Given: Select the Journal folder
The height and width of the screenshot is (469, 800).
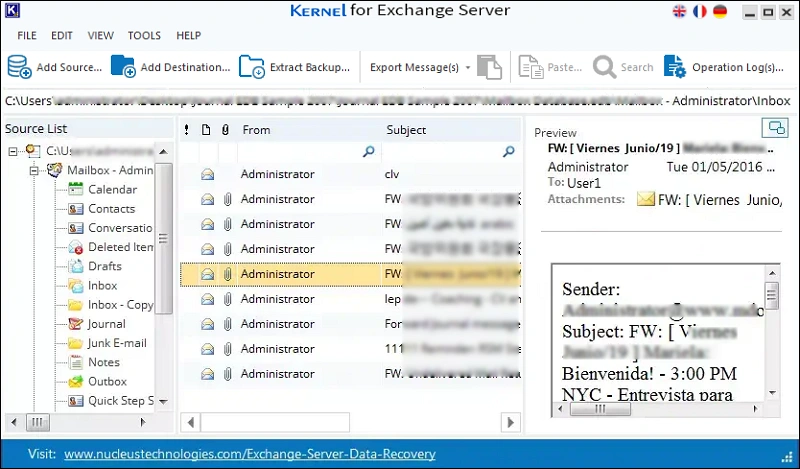Looking at the screenshot, I should coord(106,324).
